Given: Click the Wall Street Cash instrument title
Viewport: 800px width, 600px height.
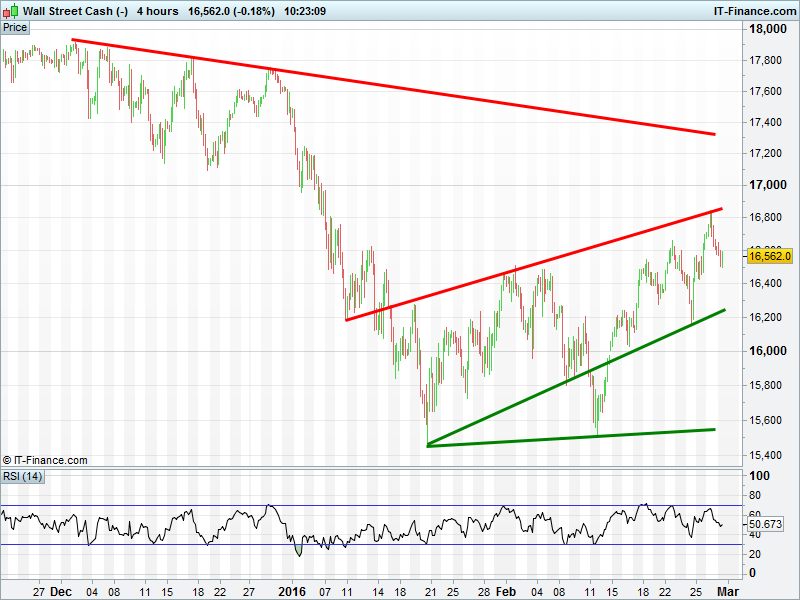Looking at the screenshot, I should [75, 11].
